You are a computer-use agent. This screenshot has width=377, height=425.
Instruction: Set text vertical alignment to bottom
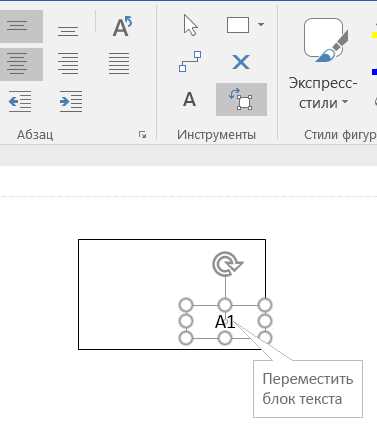pos(68,31)
